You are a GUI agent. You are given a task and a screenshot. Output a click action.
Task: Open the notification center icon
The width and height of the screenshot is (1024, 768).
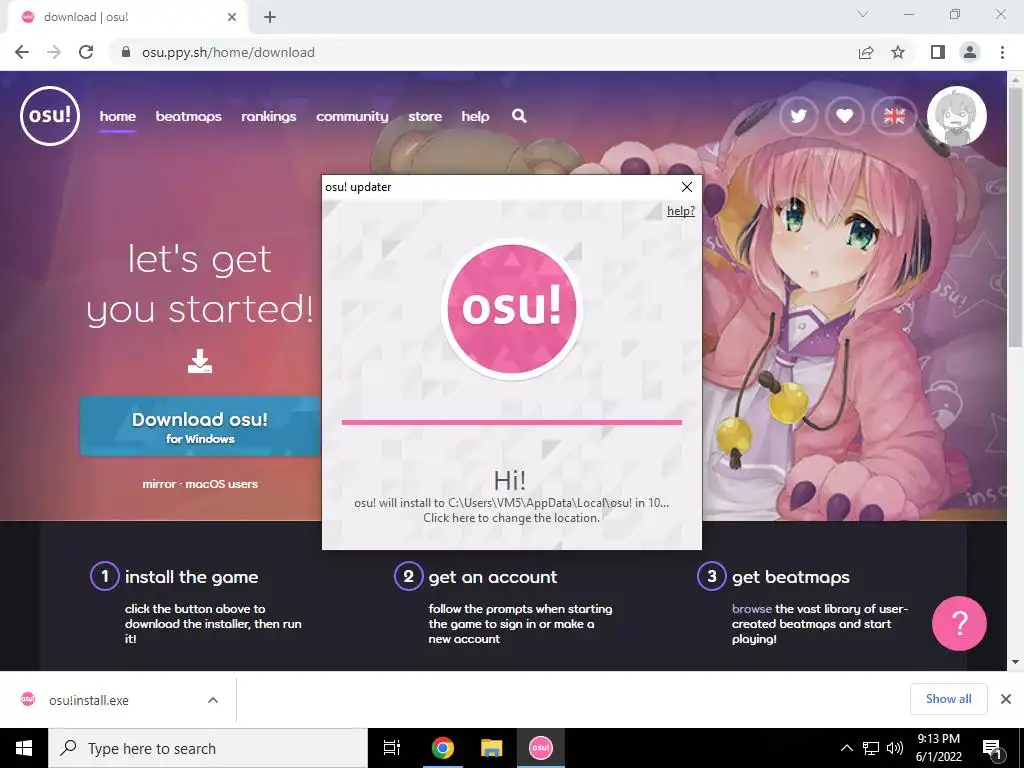[x=993, y=748]
